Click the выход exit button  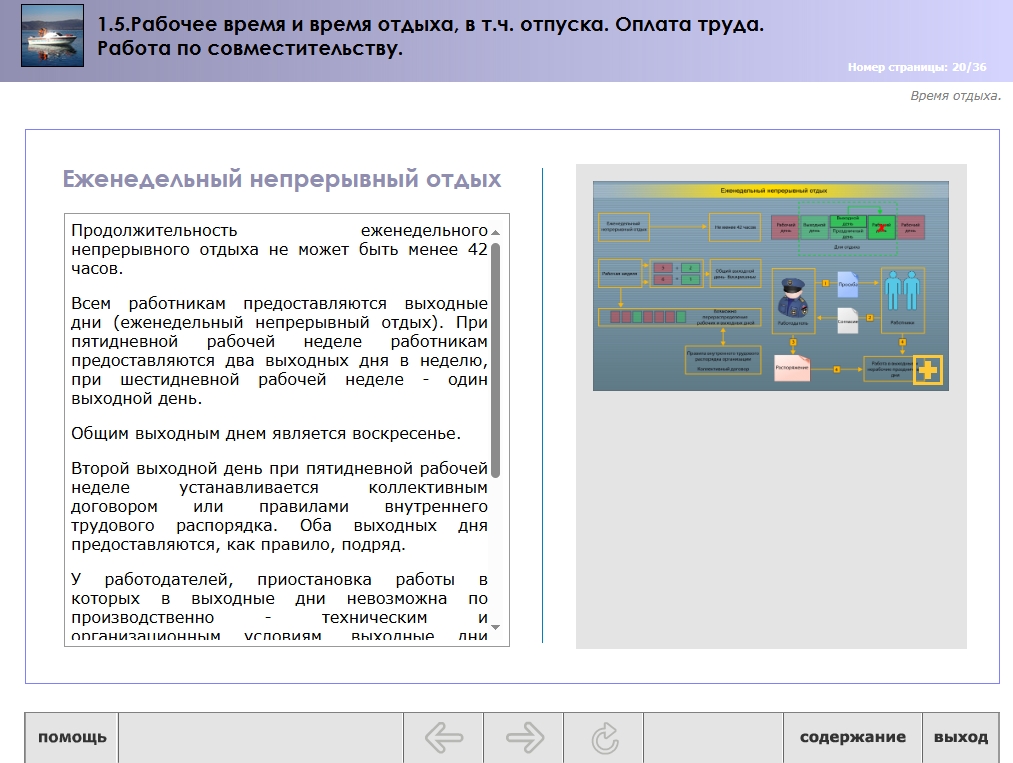coord(961,737)
